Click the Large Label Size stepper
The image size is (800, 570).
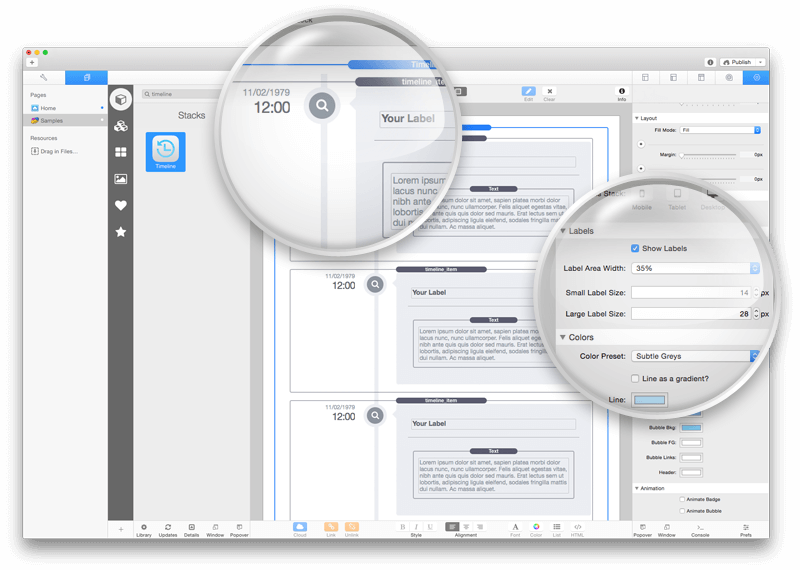tap(756, 314)
